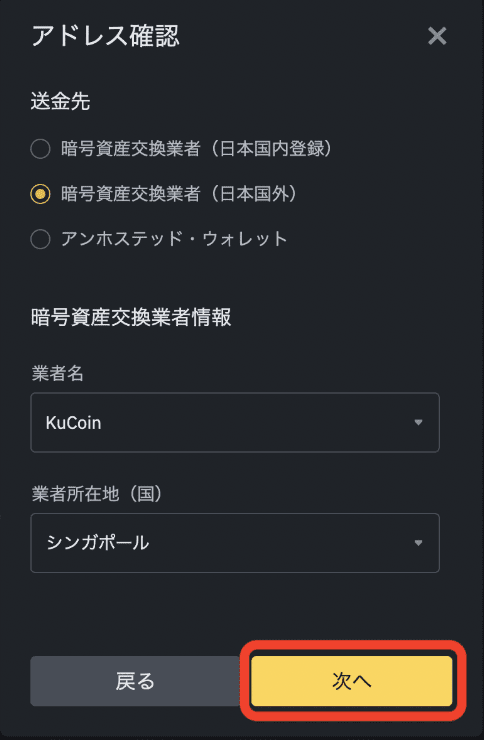Screen dimensions: 484x740
Task: Click the arrow icon in the KuCoin dropdown
Action: (418, 422)
